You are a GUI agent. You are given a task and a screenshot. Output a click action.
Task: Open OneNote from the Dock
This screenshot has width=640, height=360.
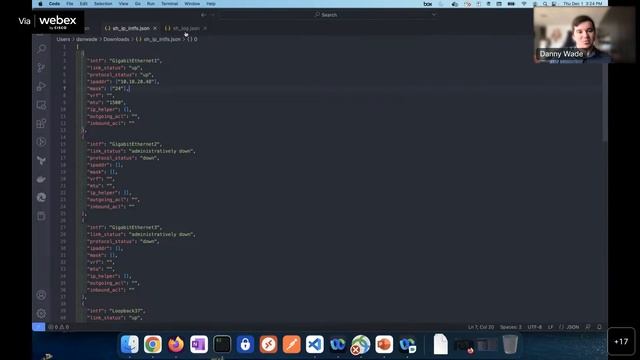pyautogui.click(x=199, y=344)
